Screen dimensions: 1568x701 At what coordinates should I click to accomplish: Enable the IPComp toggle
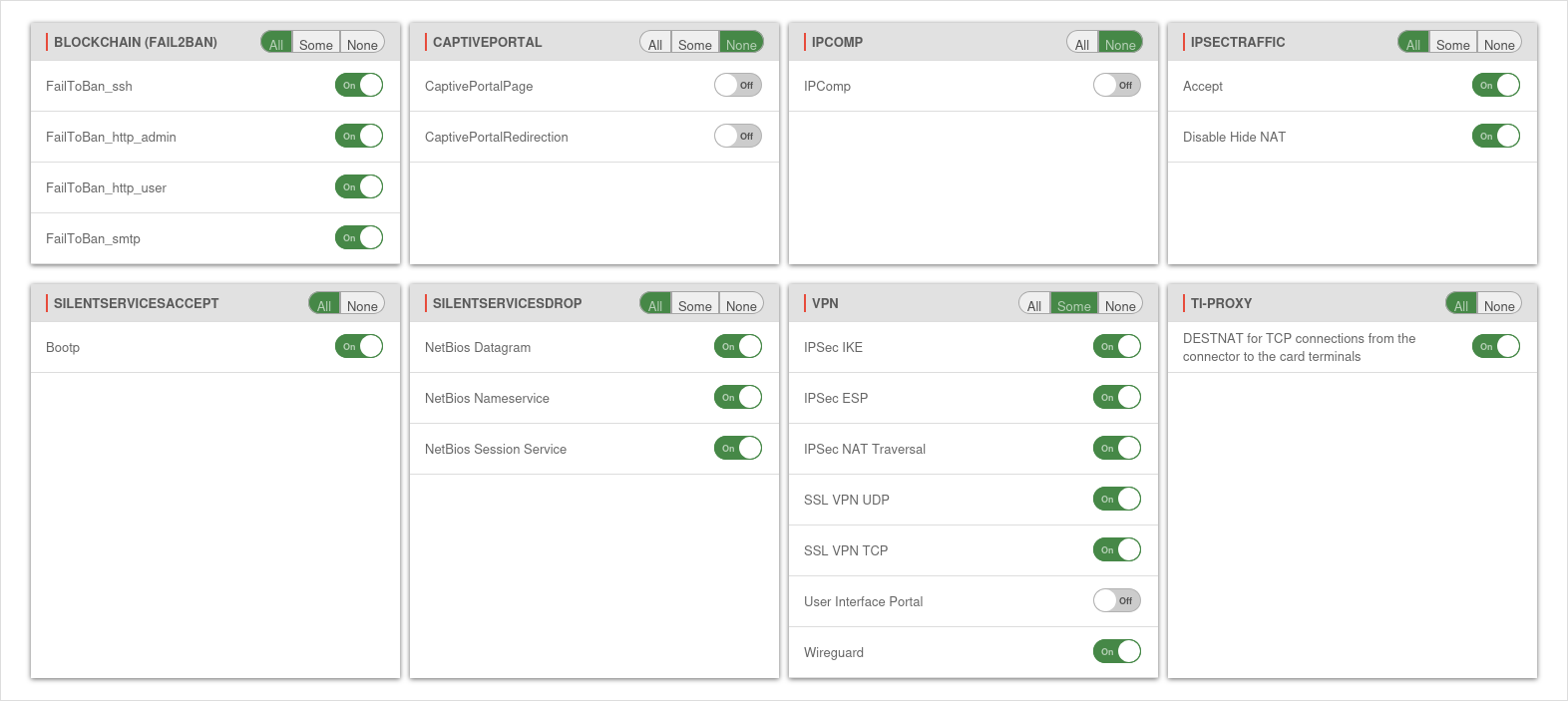(1117, 86)
